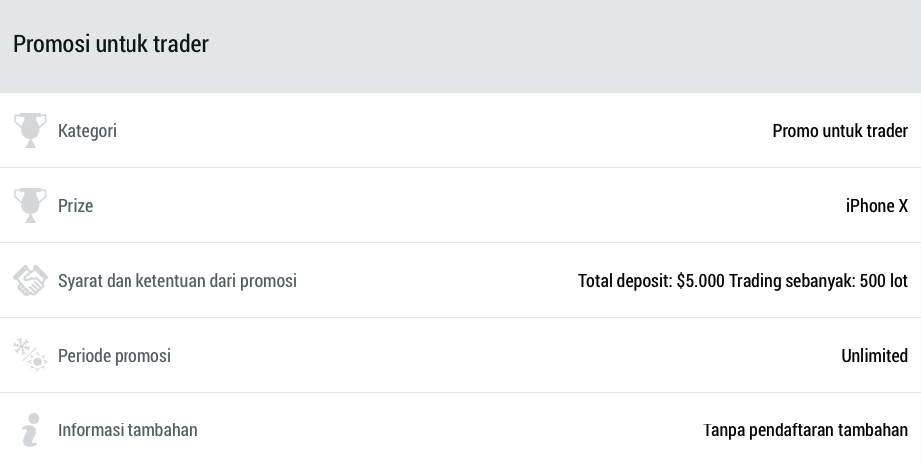921x465 pixels.
Task: Click the word 'trader' in the heading
Action: (180, 44)
